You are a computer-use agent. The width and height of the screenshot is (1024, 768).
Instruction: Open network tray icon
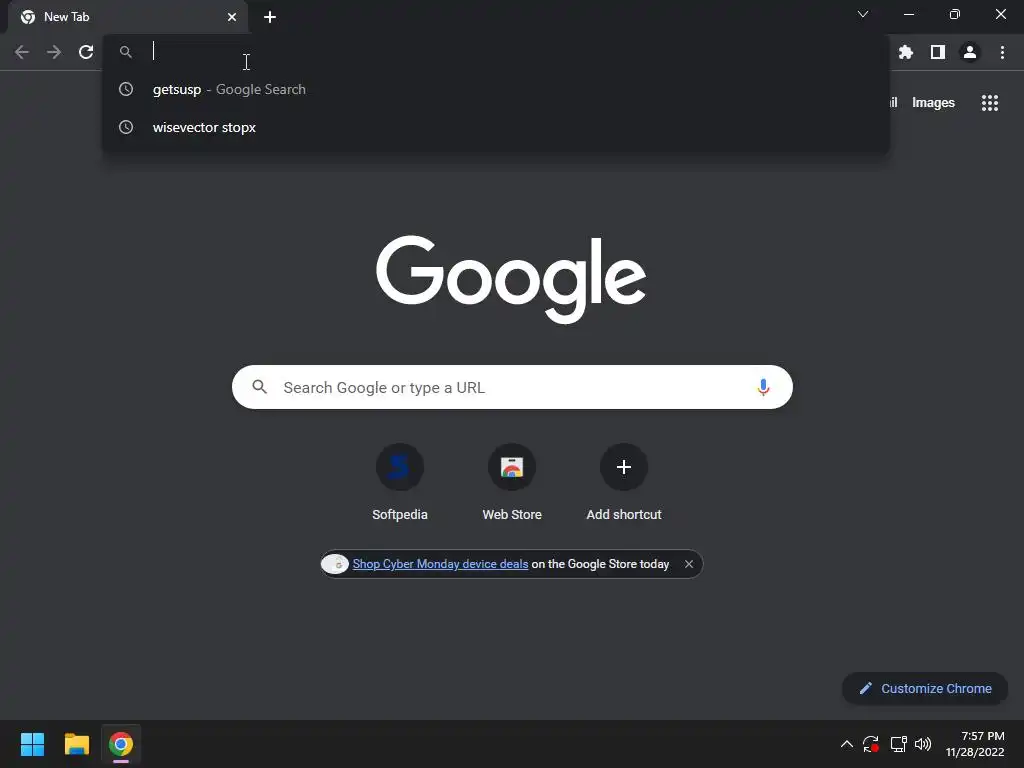899,744
